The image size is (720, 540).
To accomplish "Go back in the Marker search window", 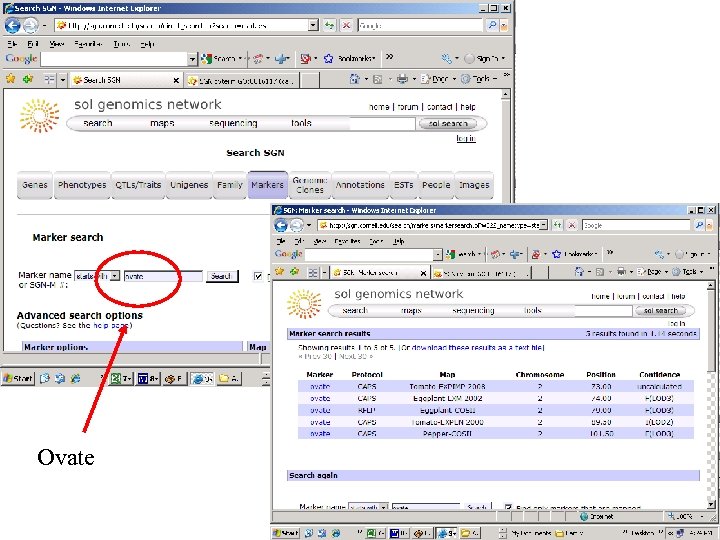I will coord(281,225).
